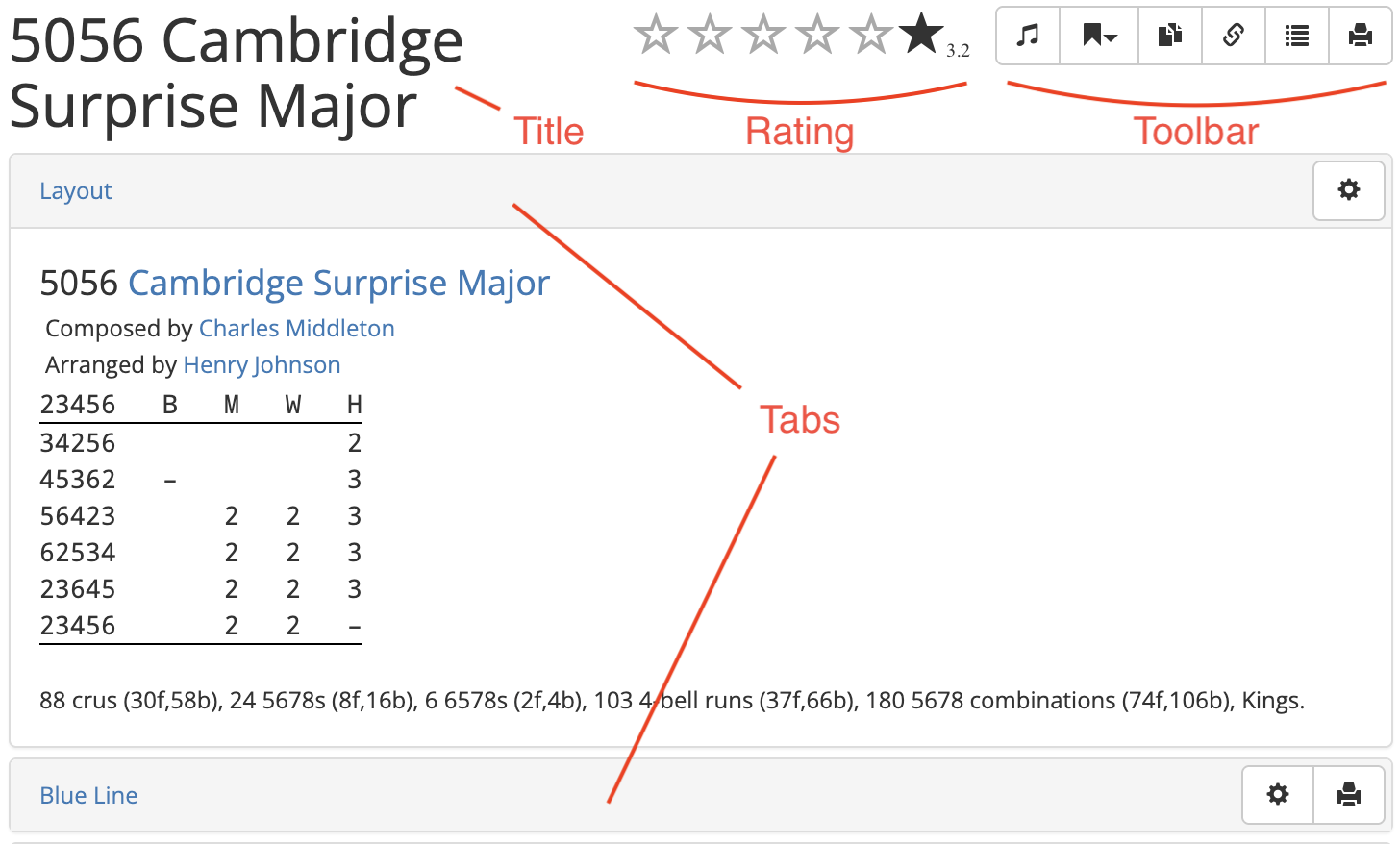Viewport: 1400px width, 844px height.
Task: Collapse the Layout tab header
Action: tap(76, 191)
